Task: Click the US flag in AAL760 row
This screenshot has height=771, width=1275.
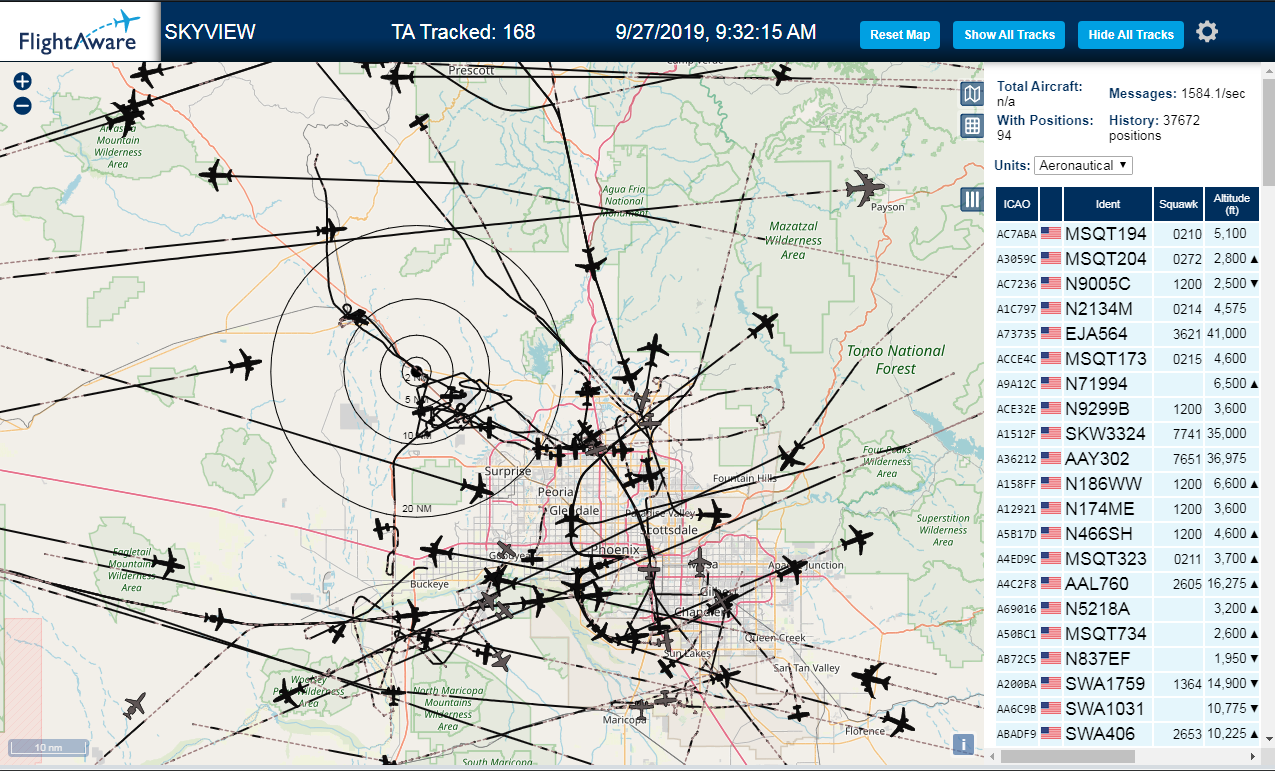Action: (x=1050, y=583)
